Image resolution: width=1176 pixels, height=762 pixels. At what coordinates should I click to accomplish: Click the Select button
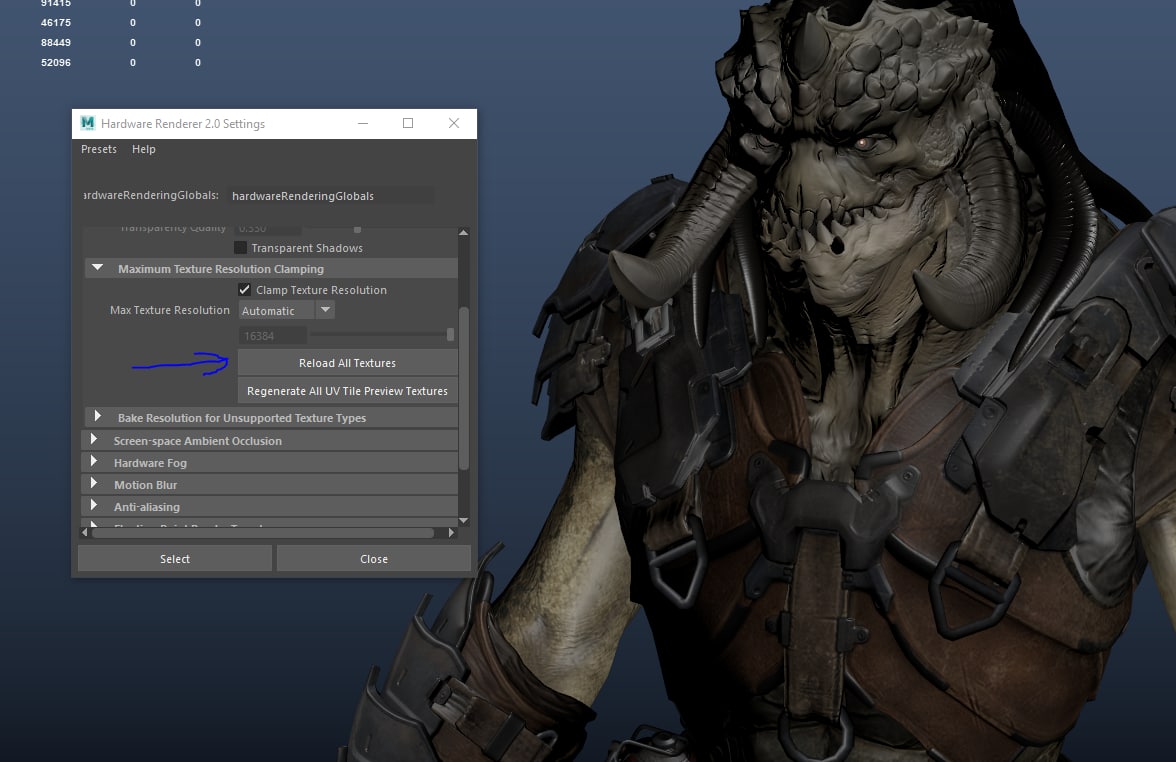tap(175, 559)
